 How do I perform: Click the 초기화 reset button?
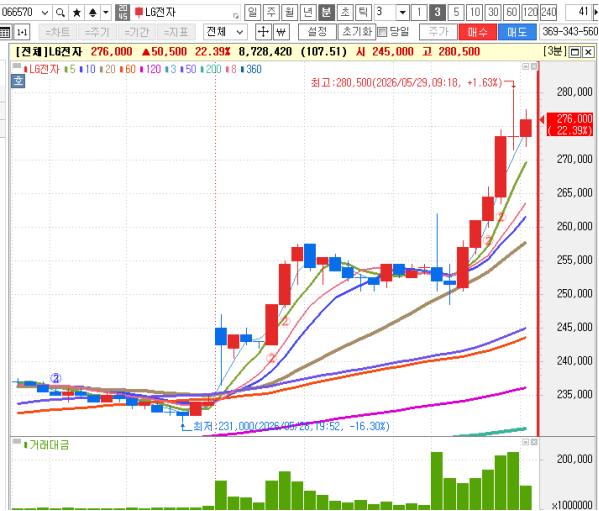pyautogui.click(x=357, y=32)
